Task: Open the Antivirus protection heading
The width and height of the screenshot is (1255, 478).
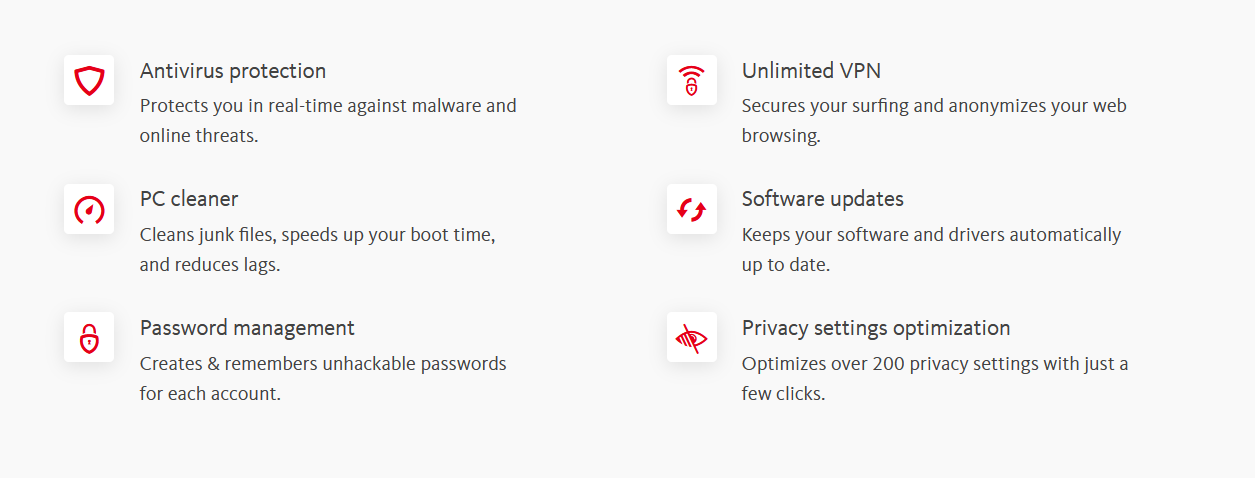Action: 232,71
